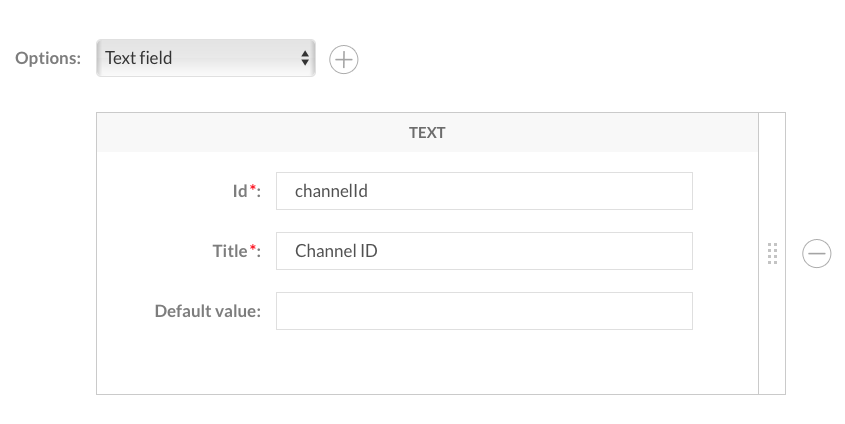Open the Options Text field dropdown
Image resolution: width=845 pixels, height=424 pixels.
(x=206, y=58)
